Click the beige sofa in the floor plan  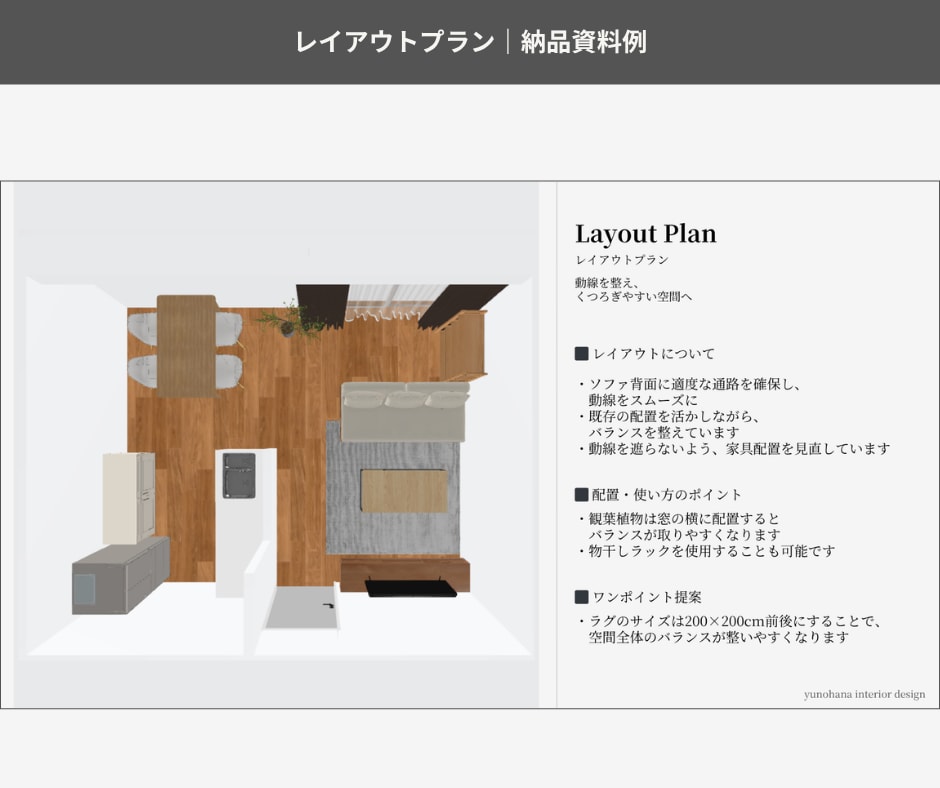coord(405,412)
